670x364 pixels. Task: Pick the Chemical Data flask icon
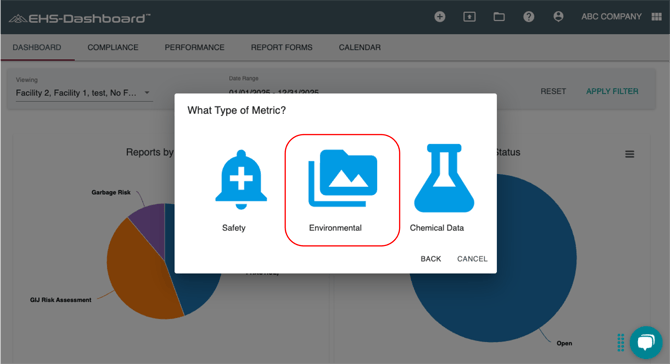point(444,178)
